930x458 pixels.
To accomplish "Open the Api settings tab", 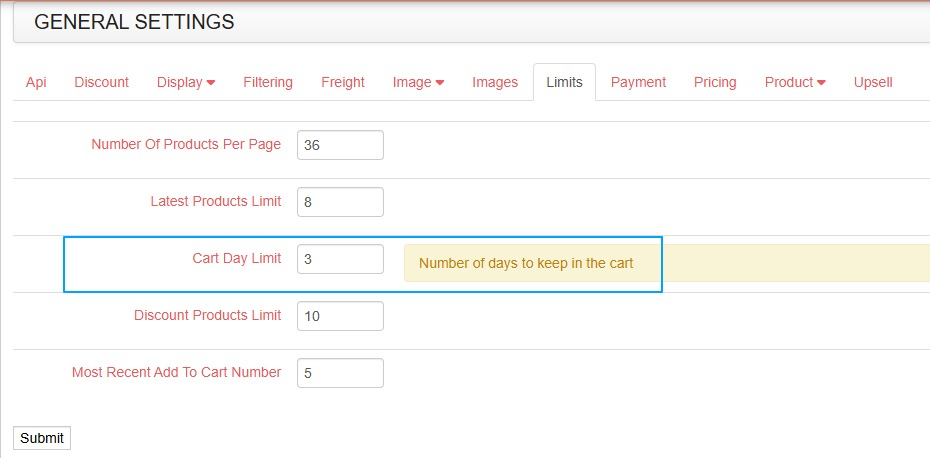I will (x=36, y=82).
